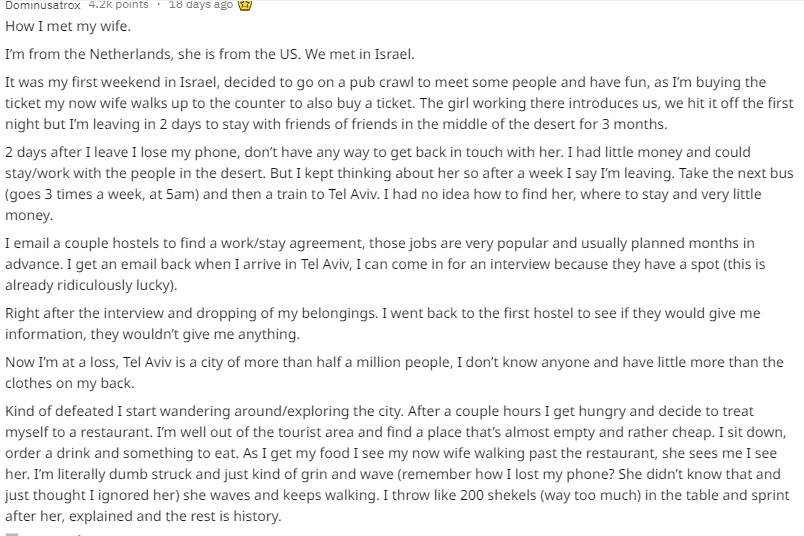Click the sentence 'I'm from the Netherlands'
Image resolution: width=804 pixels, height=536 pixels.
click(x=88, y=54)
